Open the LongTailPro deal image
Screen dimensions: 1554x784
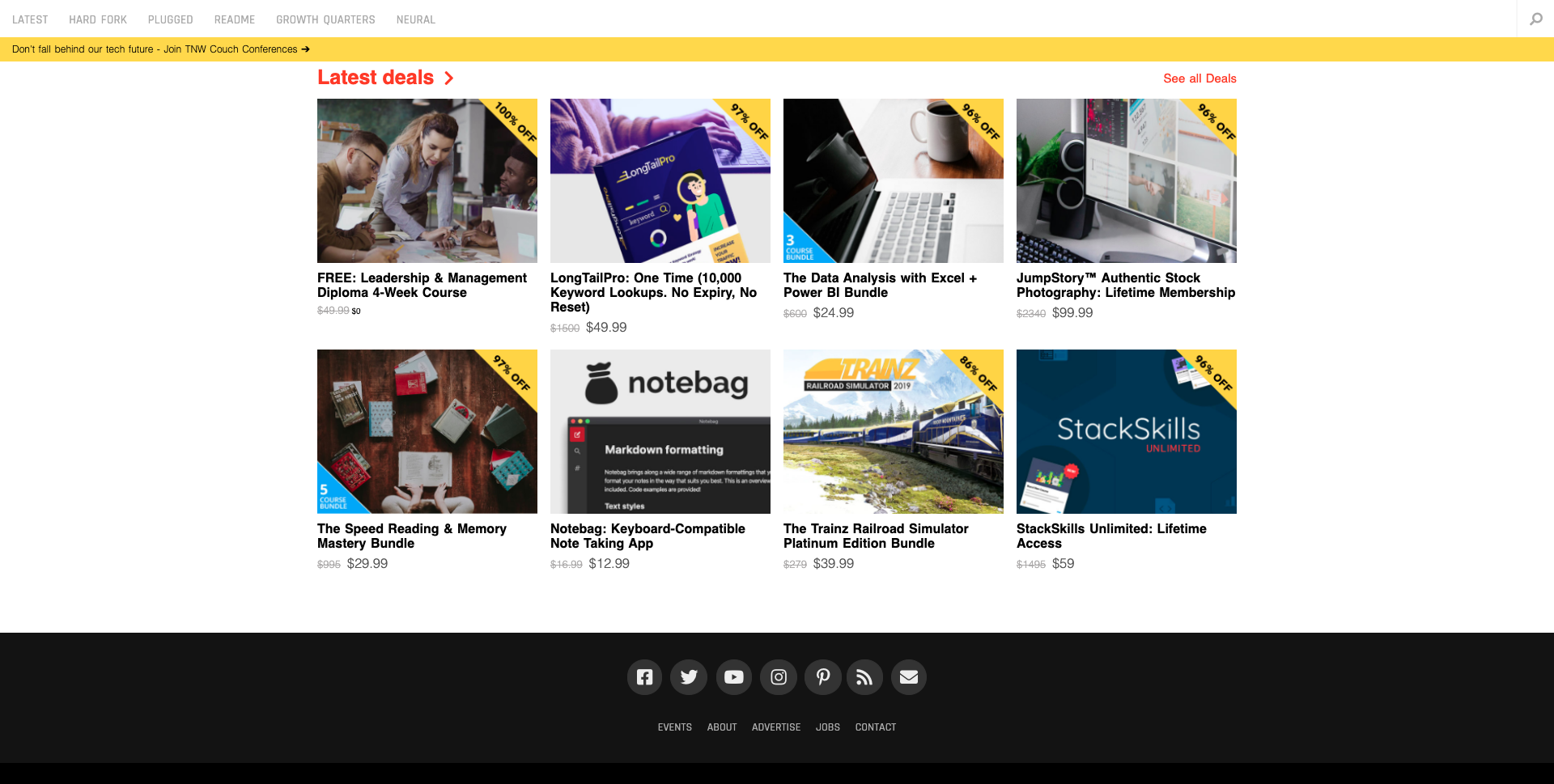click(x=660, y=180)
